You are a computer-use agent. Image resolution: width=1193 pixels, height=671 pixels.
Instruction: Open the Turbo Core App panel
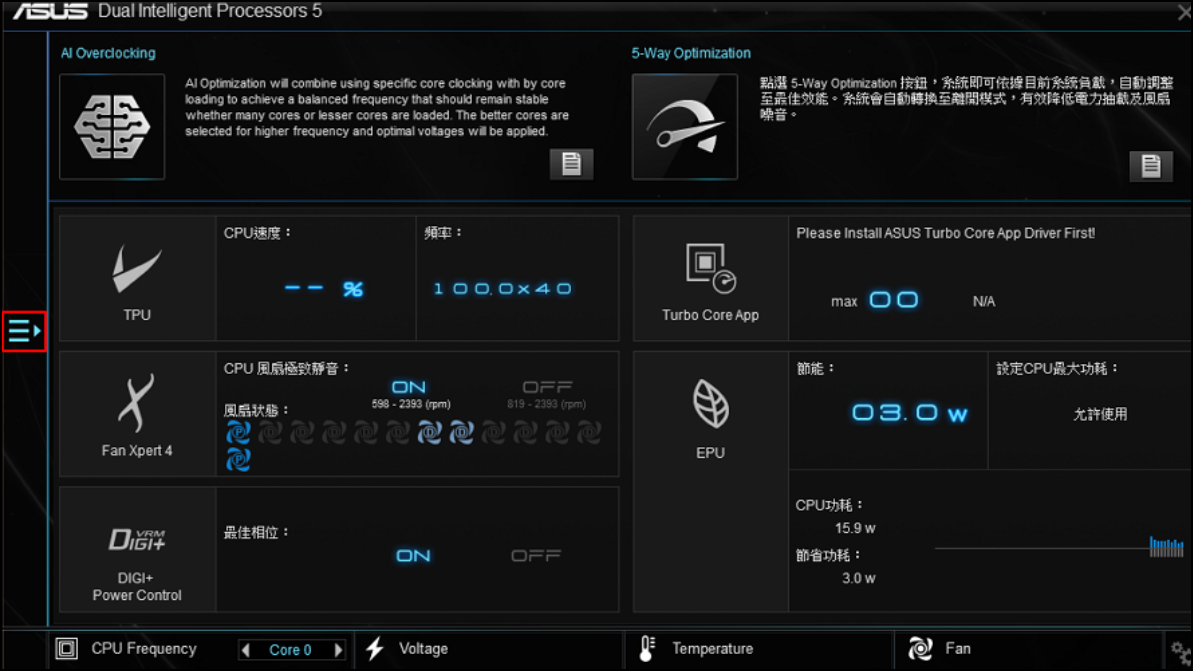pos(711,278)
